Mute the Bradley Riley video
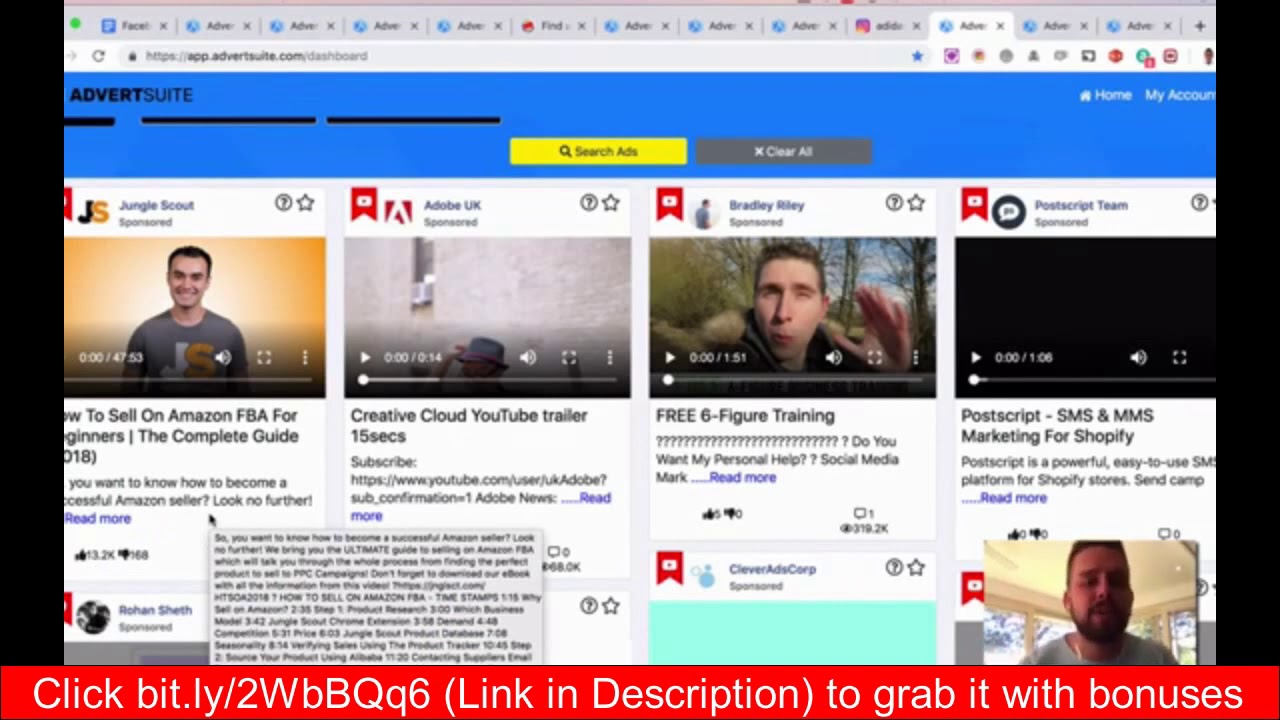Image resolution: width=1280 pixels, height=720 pixels. point(833,357)
